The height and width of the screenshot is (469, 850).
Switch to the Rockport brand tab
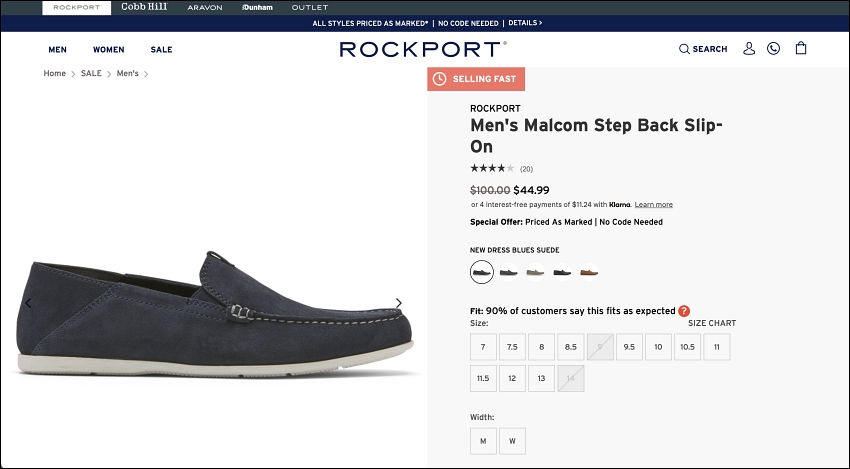[76, 8]
